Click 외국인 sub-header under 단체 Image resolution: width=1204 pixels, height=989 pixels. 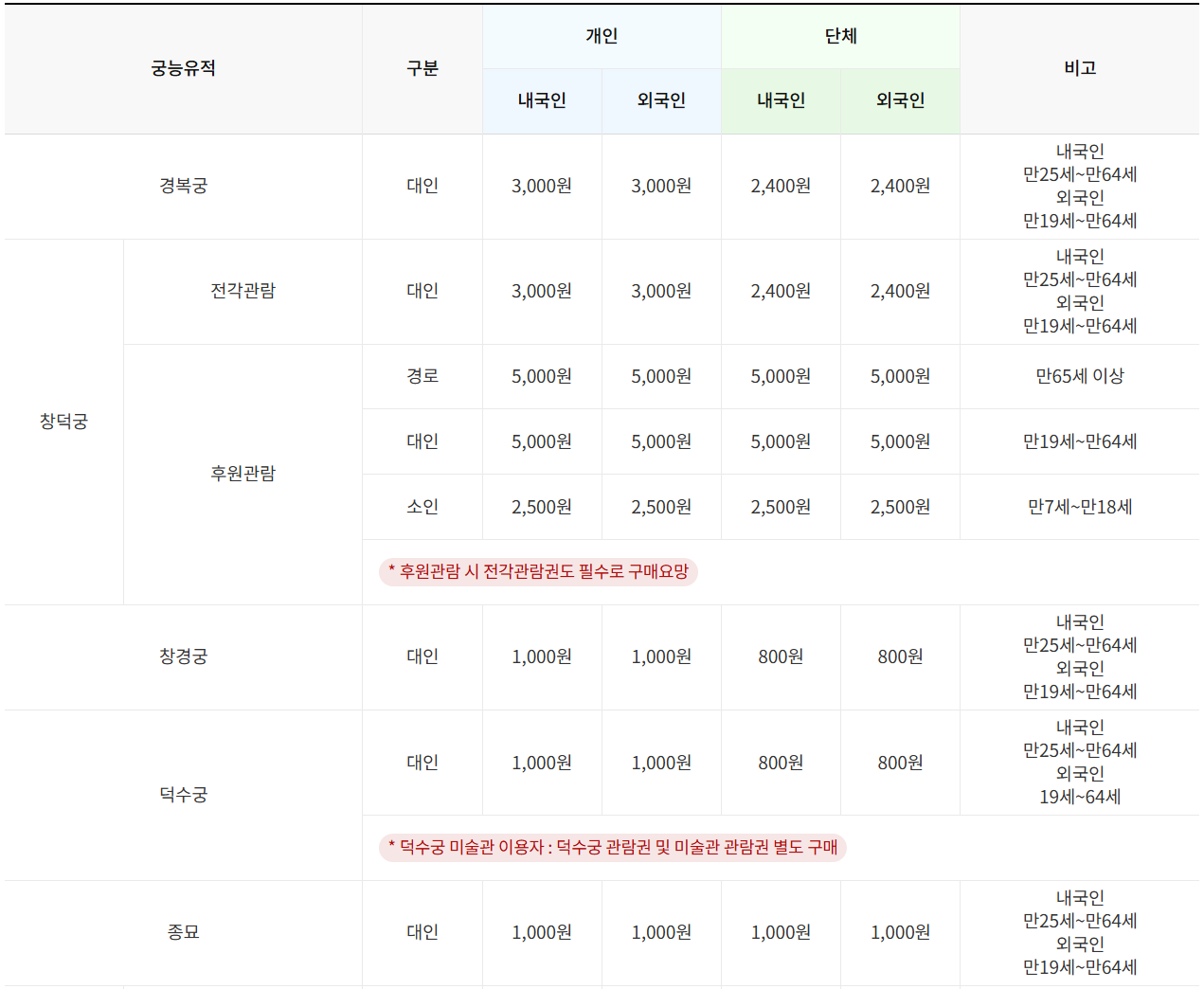(x=900, y=100)
